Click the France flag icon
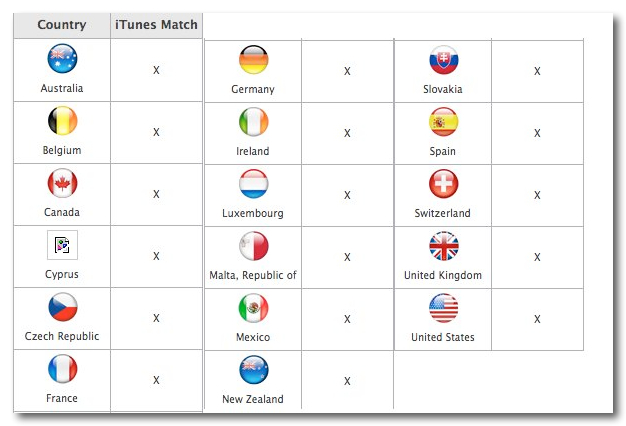The image size is (626, 426). 62,369
